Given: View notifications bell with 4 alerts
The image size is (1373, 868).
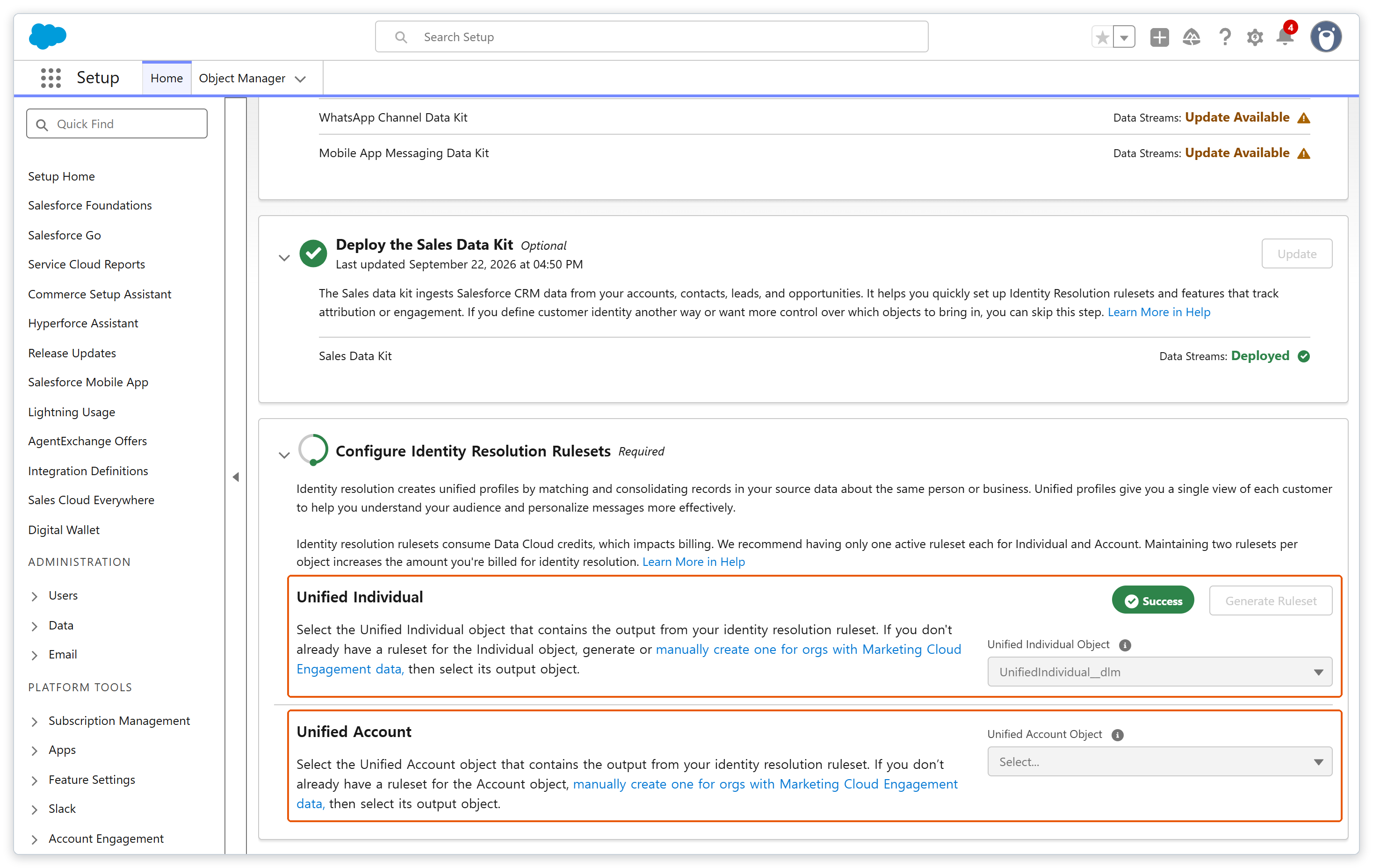Looking at the screenshot, I should coord(1286,36).
